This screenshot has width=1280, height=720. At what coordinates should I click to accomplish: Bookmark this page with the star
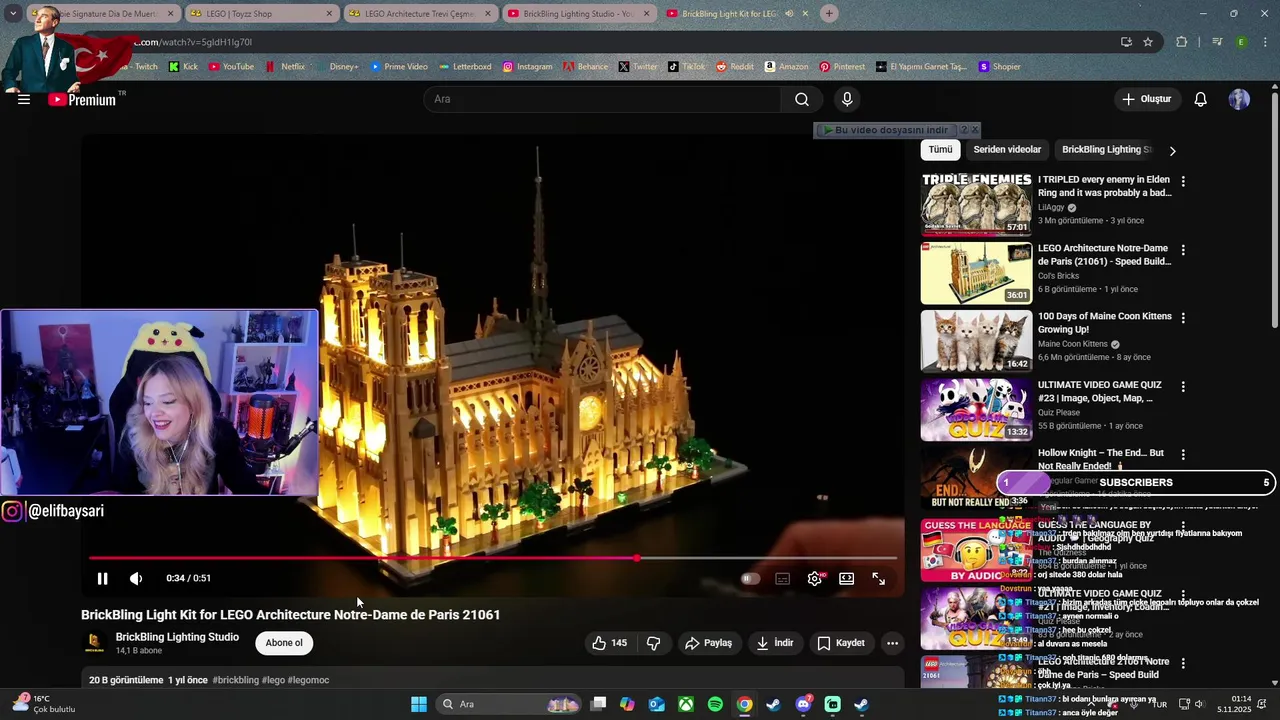(x=1148, y=42)
